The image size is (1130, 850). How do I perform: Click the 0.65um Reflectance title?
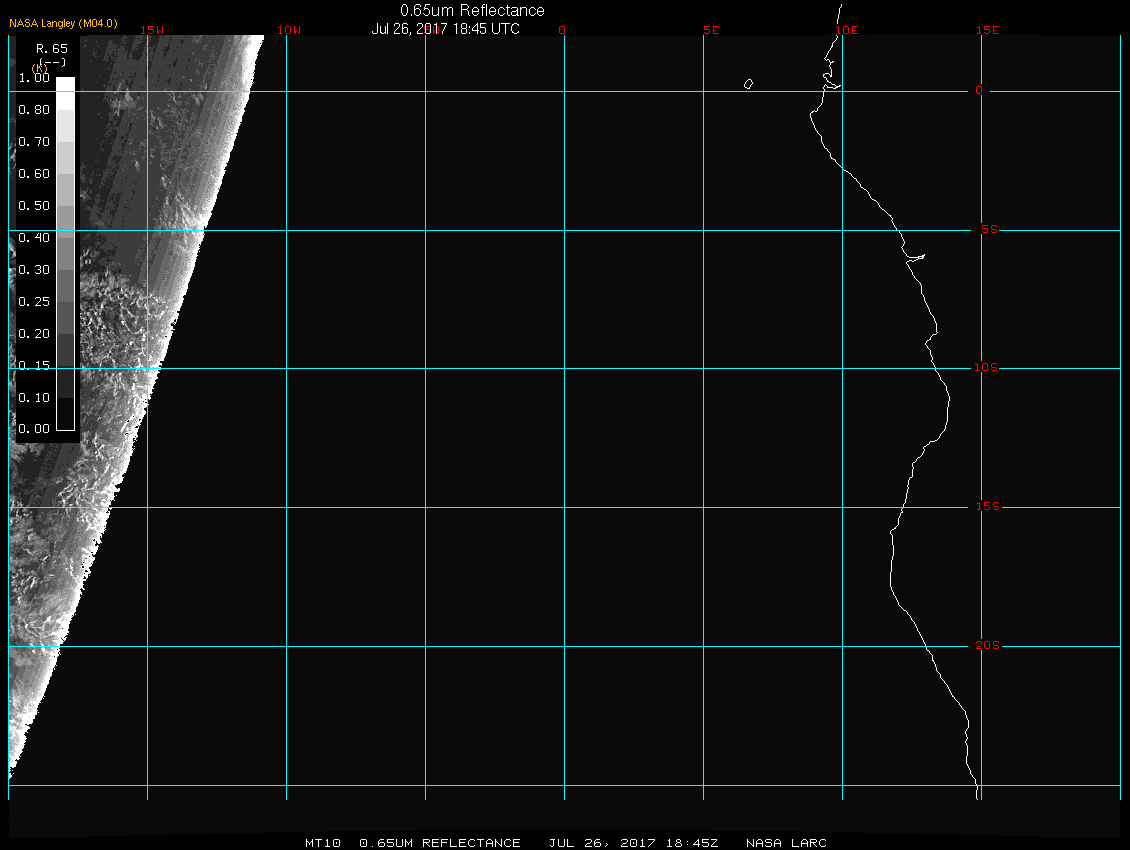[x=472, y=10]
